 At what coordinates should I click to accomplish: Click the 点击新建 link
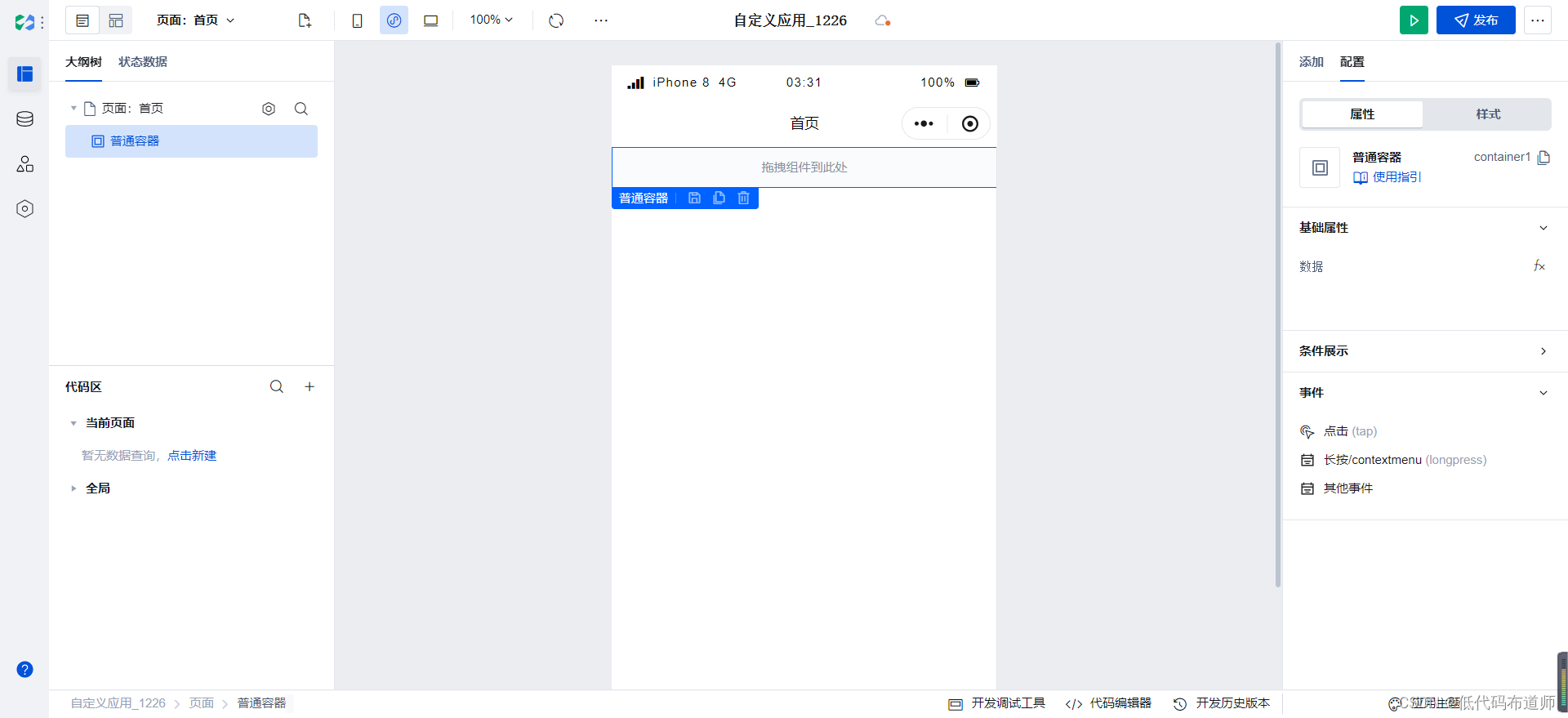coord(192,456)
